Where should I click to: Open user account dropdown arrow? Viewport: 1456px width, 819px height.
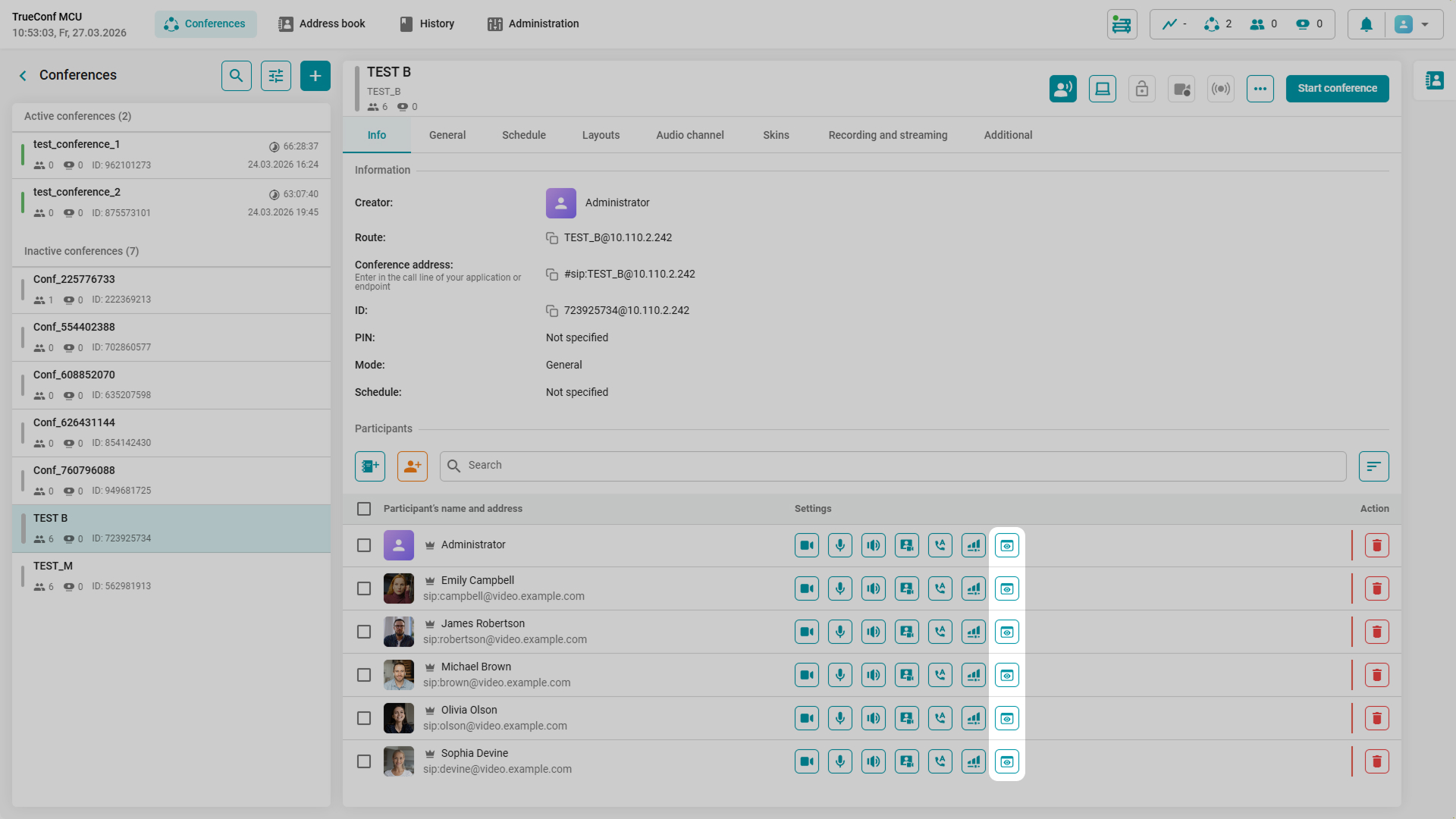click(x=1425, y=24)
